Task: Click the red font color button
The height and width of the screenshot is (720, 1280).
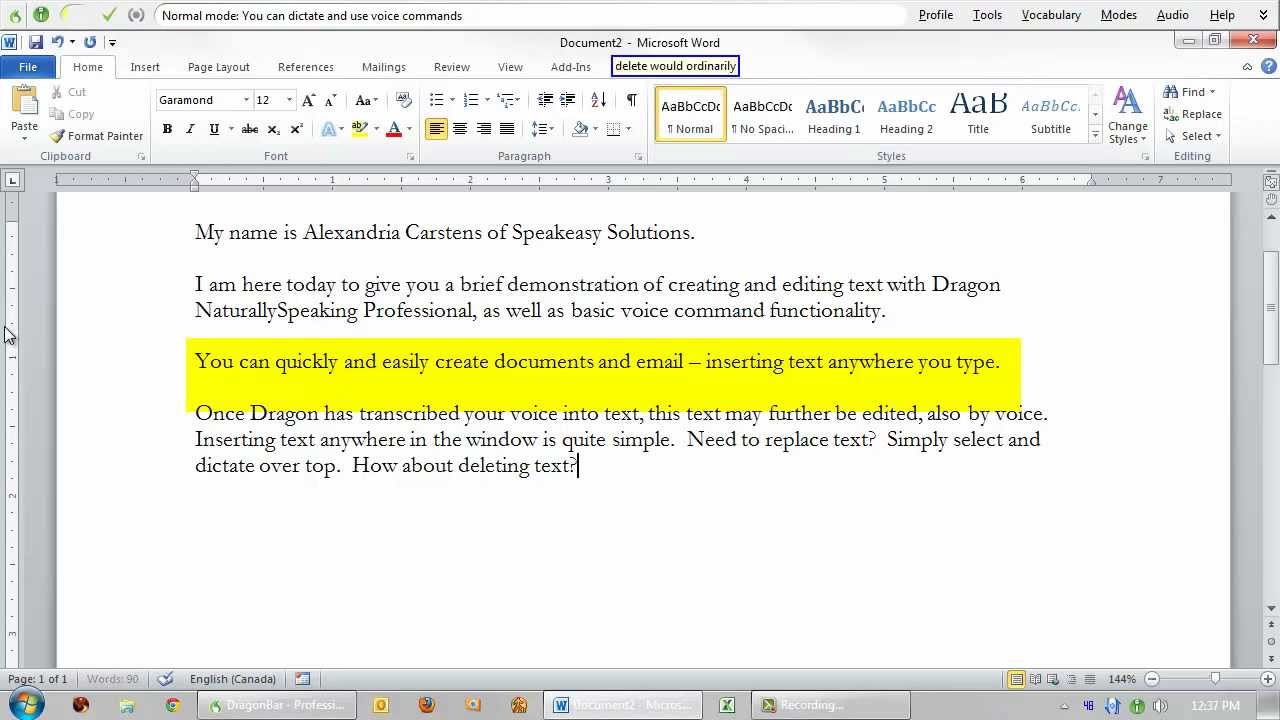Action: click(394, 129)
